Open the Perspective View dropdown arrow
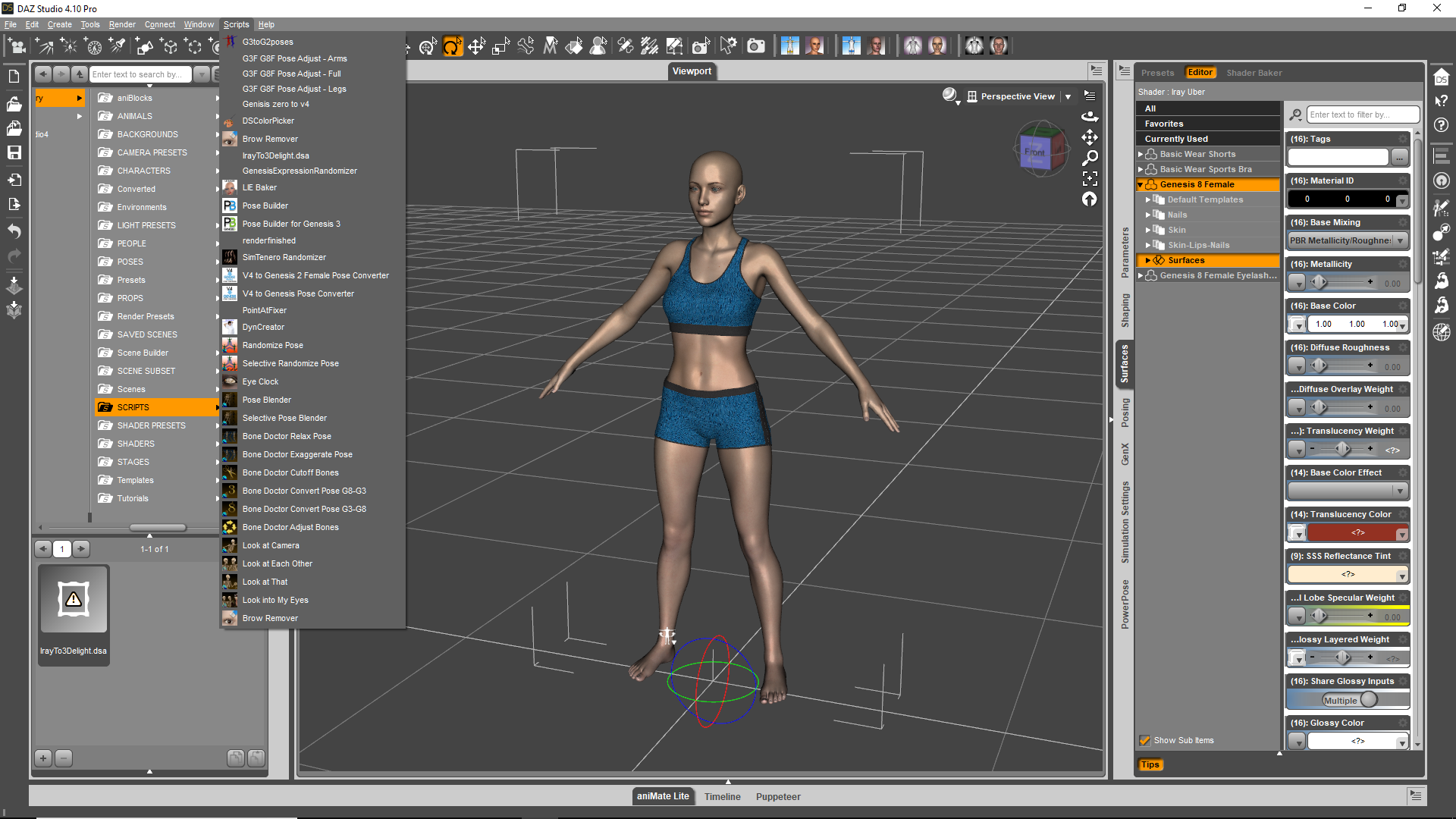1456x819 pixels. (1068, 97)
